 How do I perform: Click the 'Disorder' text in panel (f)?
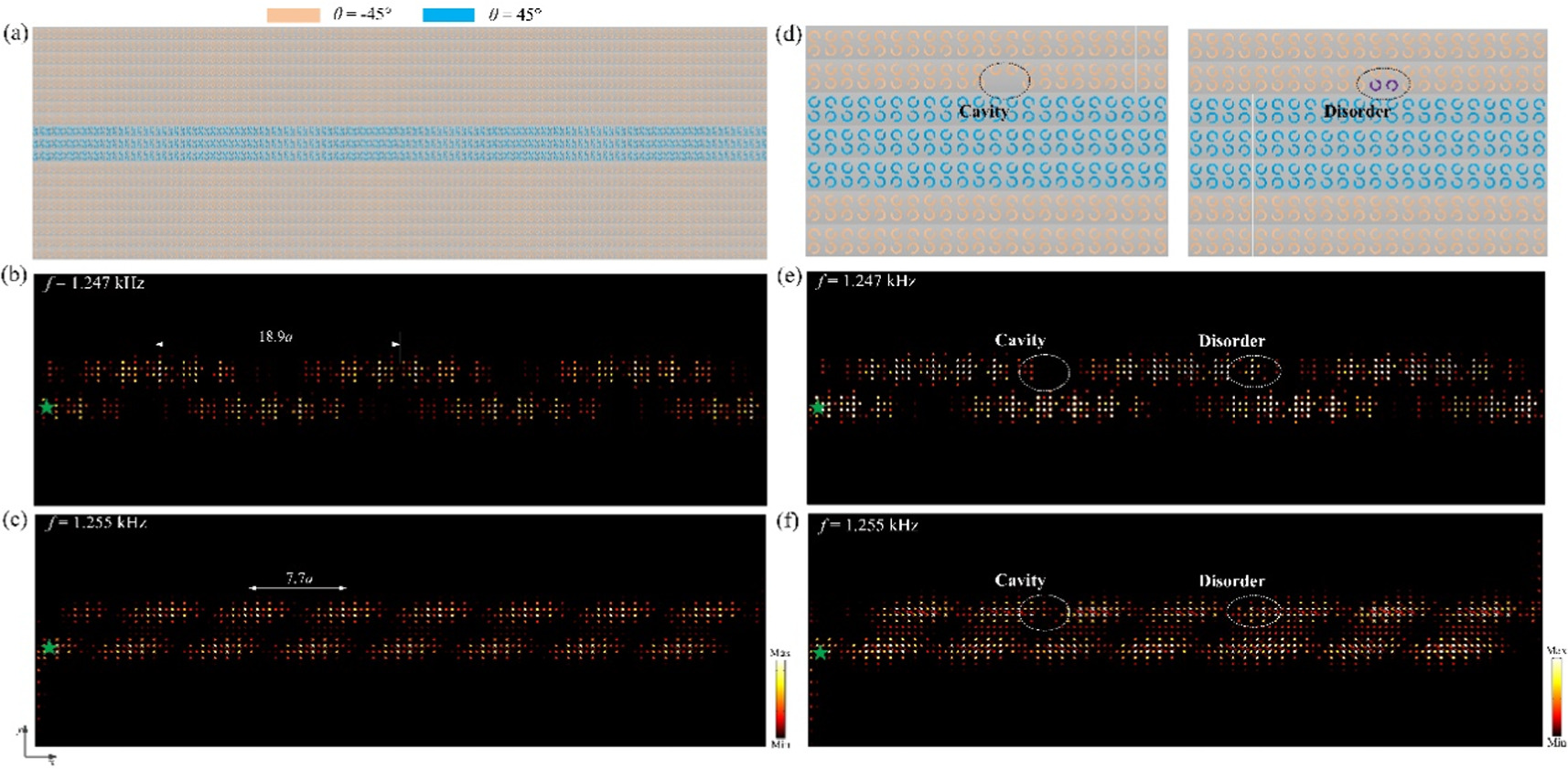pyautogui.click(x=1232, y=581)
